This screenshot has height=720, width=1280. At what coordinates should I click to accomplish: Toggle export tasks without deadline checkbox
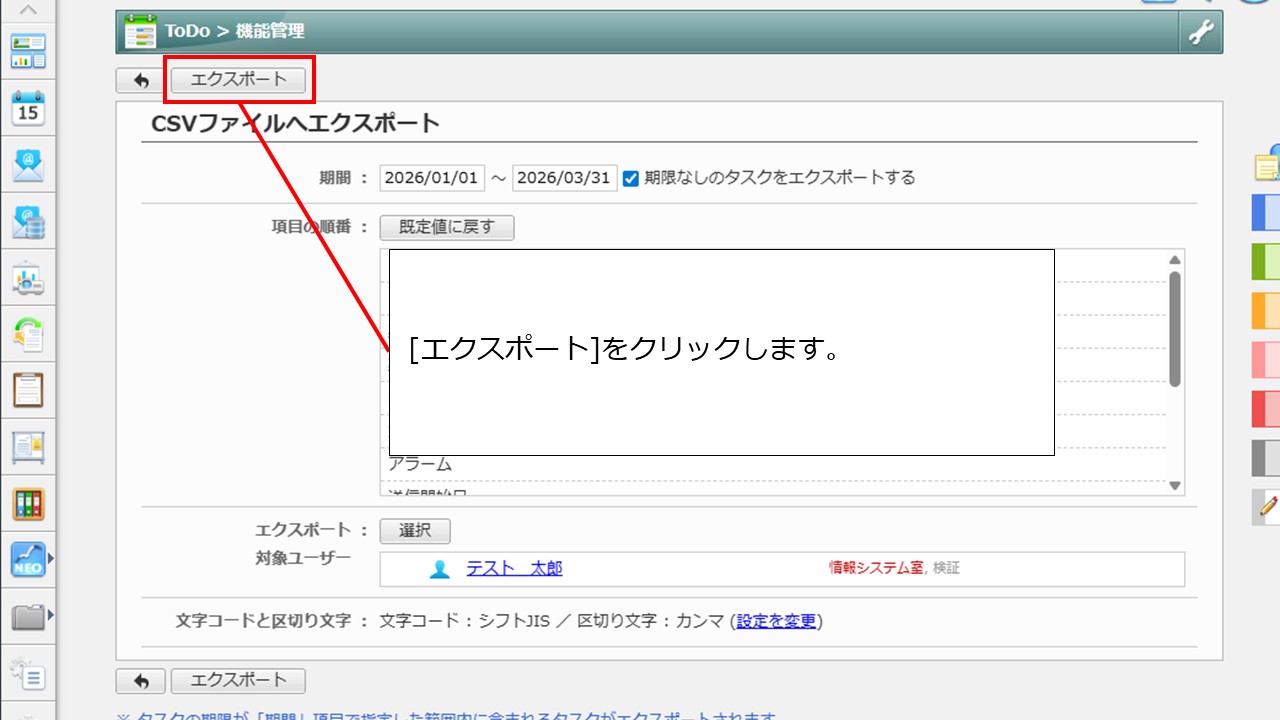click(x=631, y=178)
